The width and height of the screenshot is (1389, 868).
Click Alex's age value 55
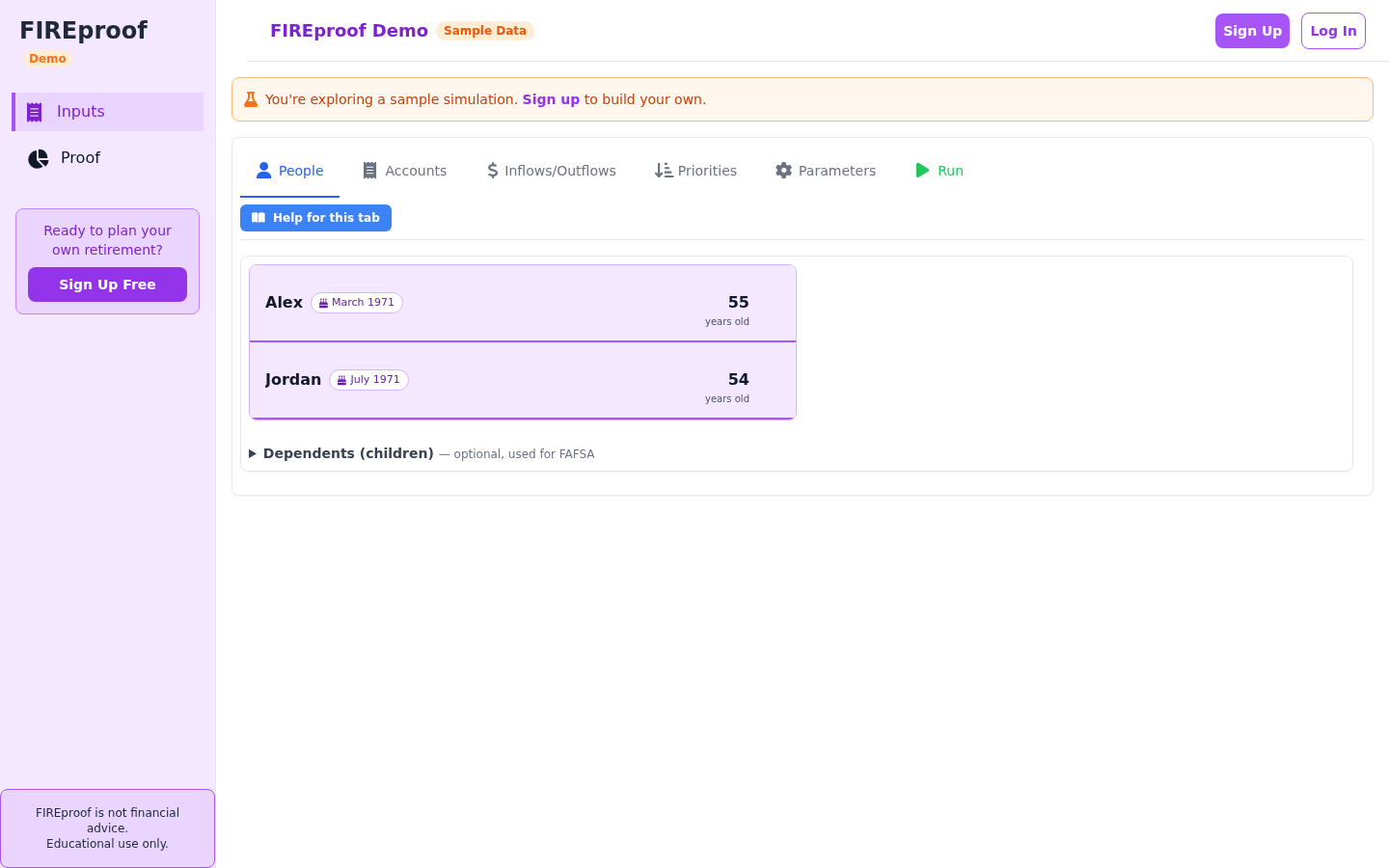[x=739, y=303]
